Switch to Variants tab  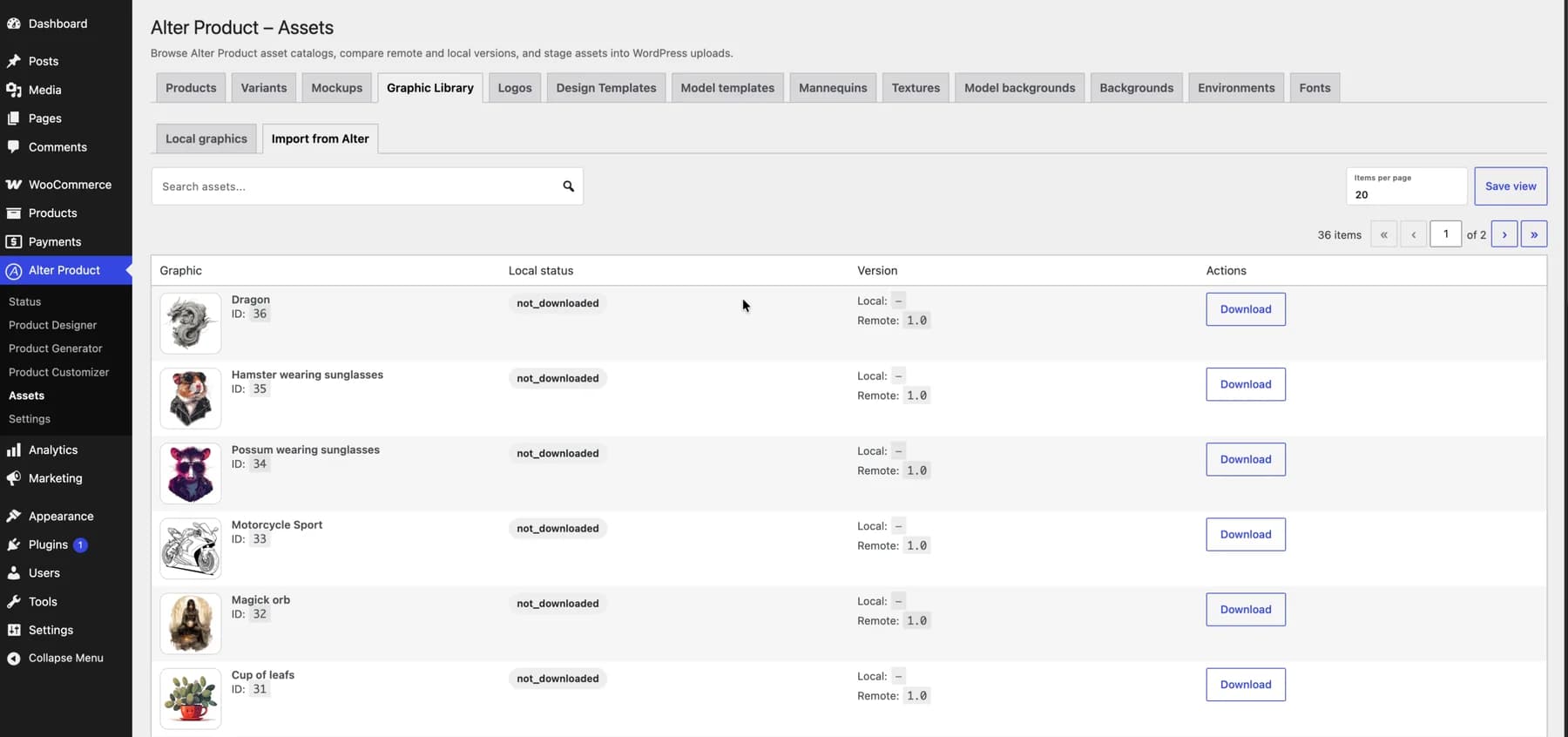(x=264, y=88)
